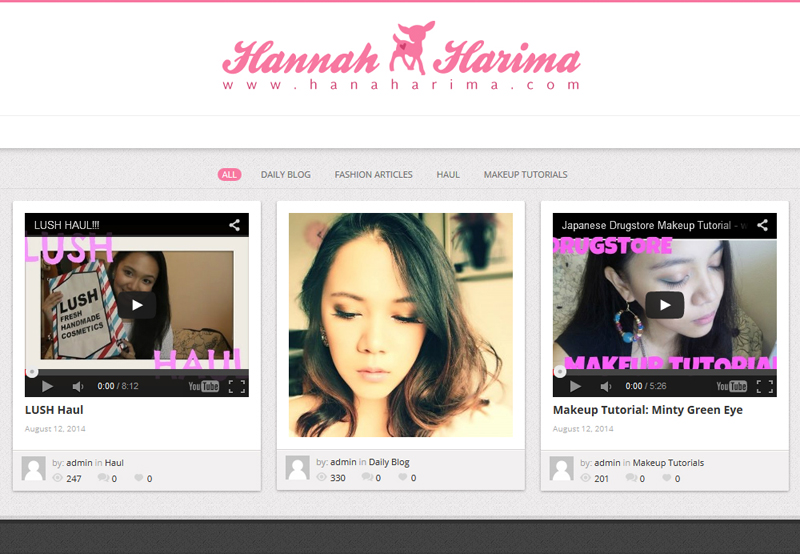This screenshot has height=554, width=800.
Task: Mute the Makeup Tutorial video volume
Action: point(606,386)
